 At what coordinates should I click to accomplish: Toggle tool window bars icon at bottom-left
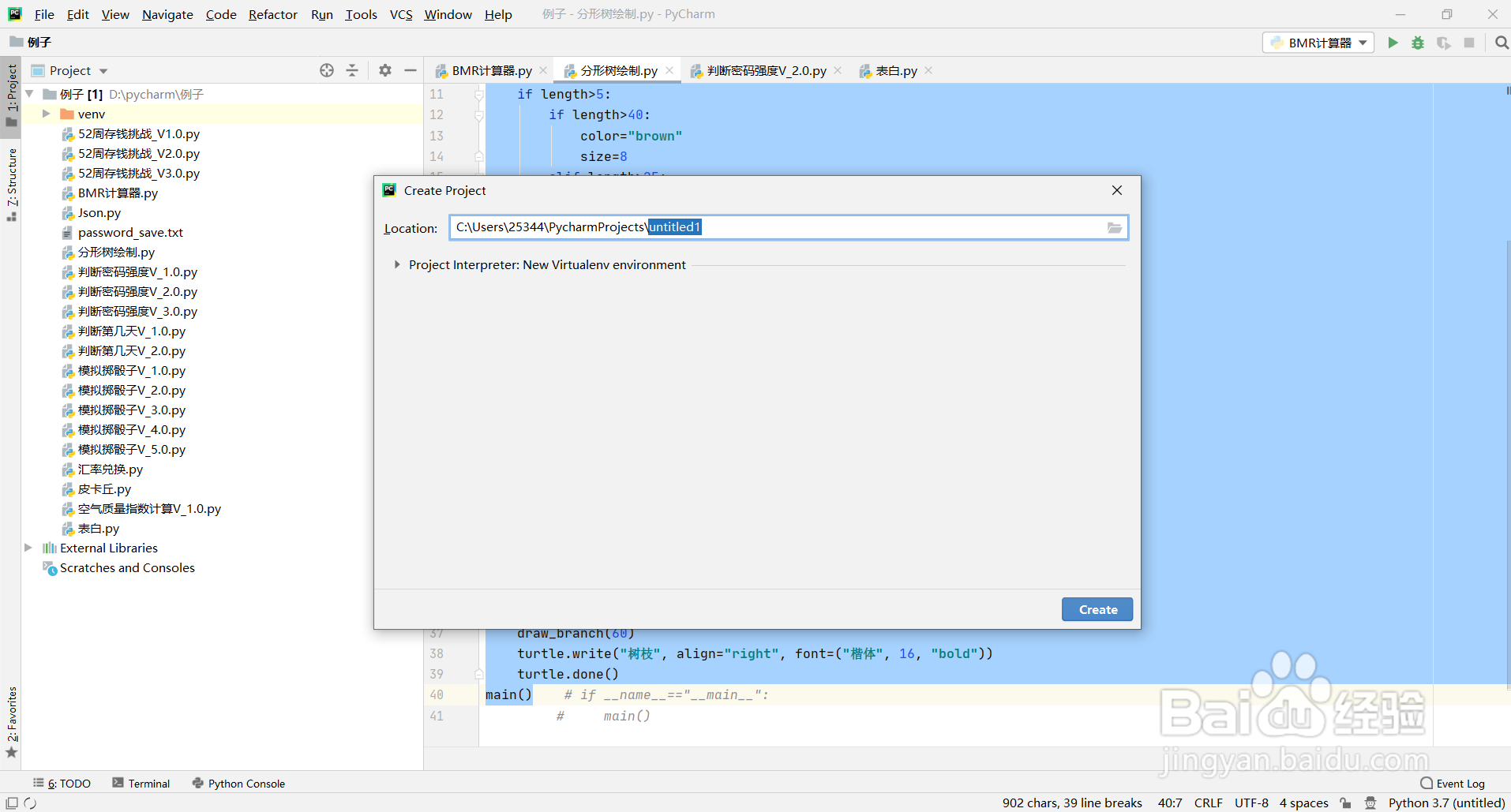point(12,803)
